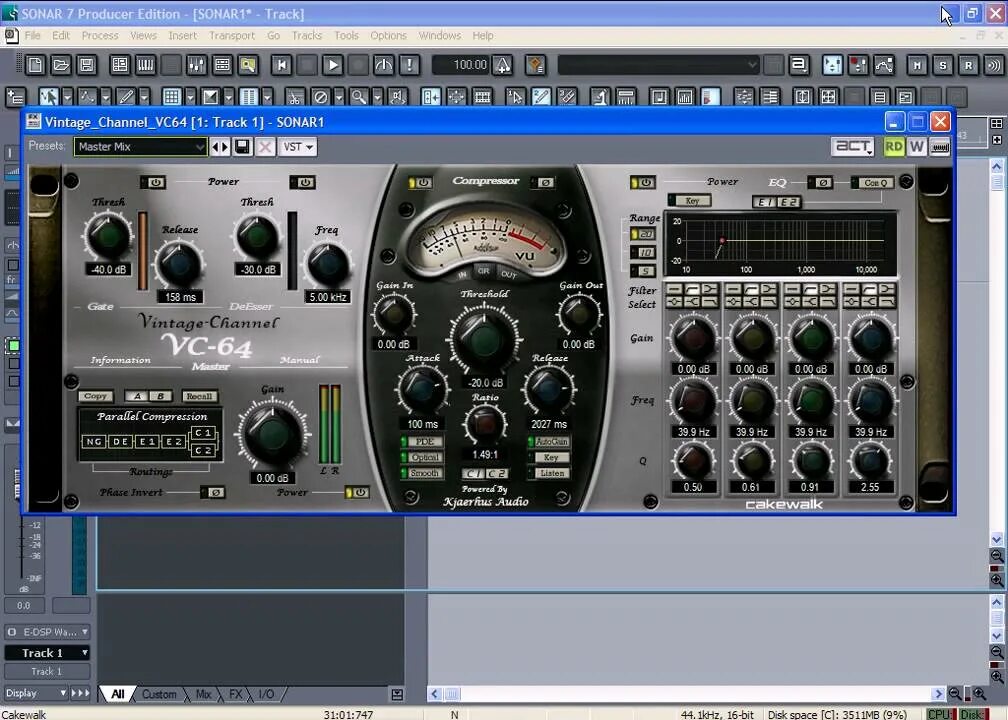1008x720 pixels.
Task: Switch to the I/O tab
Action: point(266,694)
